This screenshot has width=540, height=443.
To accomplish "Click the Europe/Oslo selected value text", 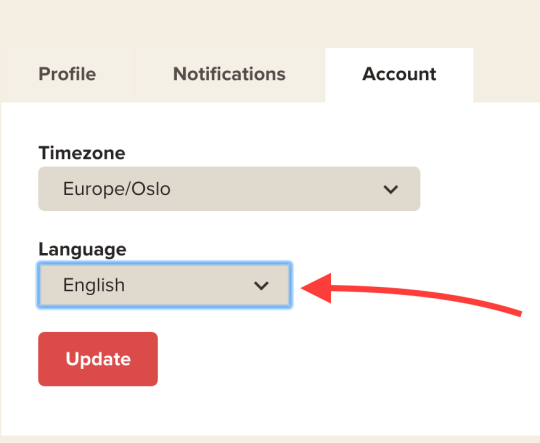I will (117, 189).
